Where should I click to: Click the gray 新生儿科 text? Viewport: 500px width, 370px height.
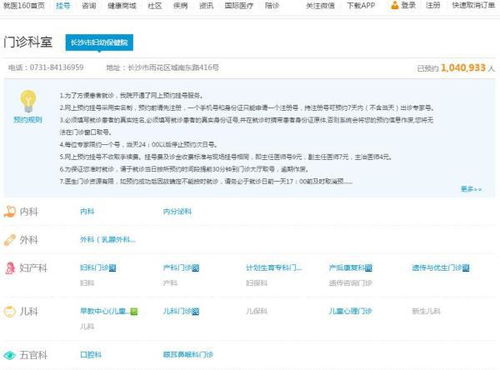click(426, 312)
